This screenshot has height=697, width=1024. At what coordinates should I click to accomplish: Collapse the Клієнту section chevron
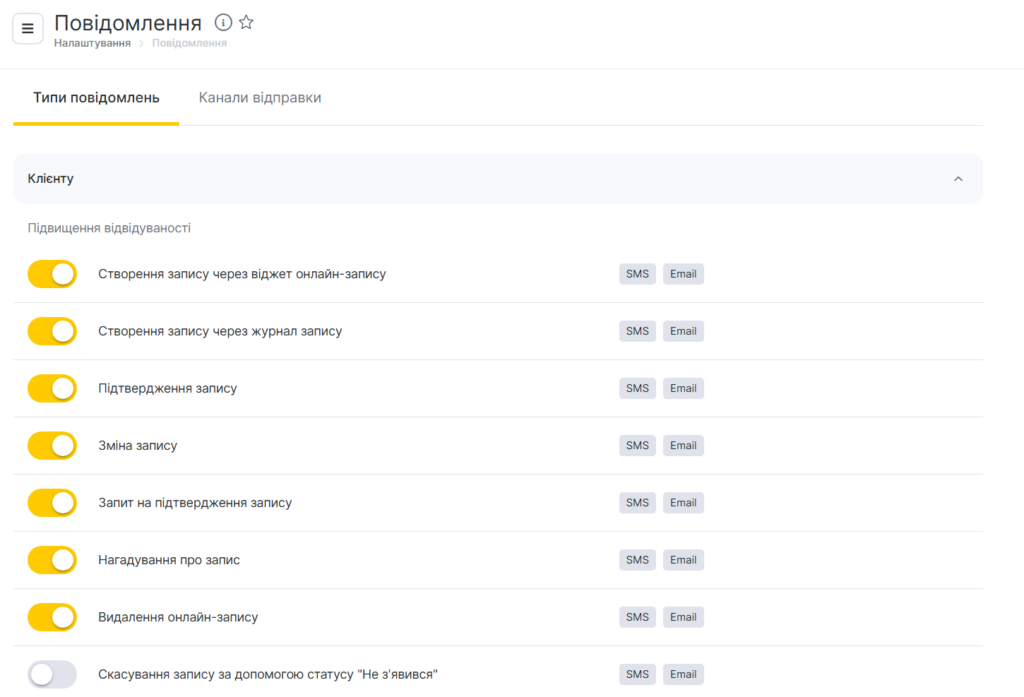[958, 179]
